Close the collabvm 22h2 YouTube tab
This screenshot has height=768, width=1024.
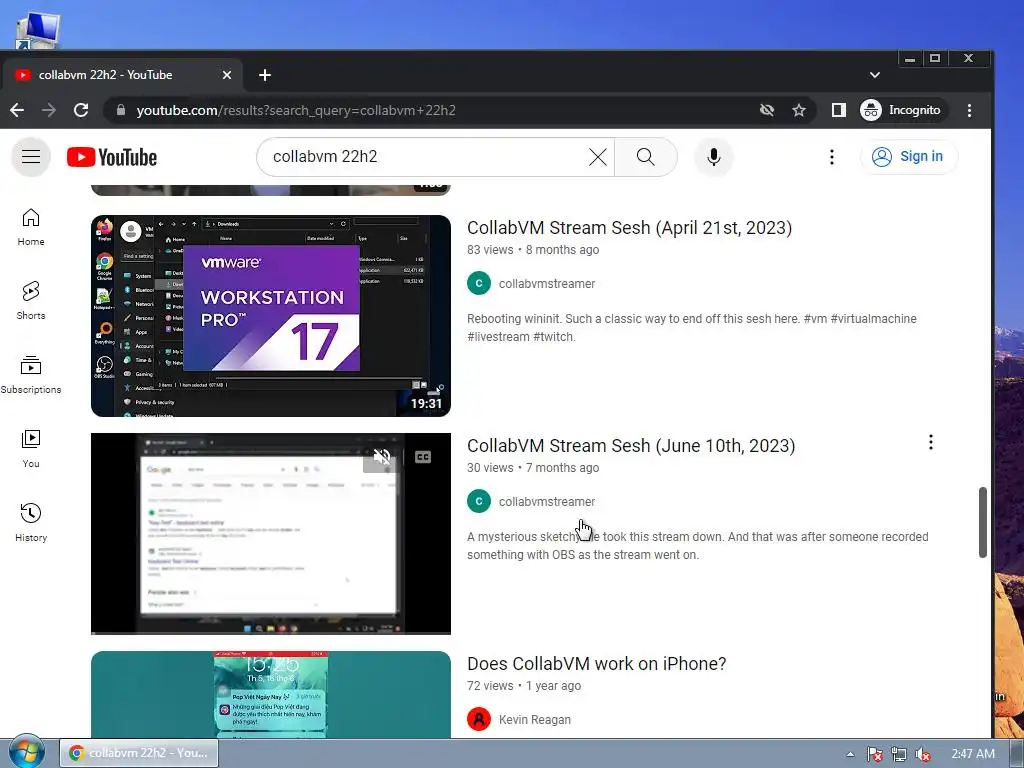pos(227,75)
